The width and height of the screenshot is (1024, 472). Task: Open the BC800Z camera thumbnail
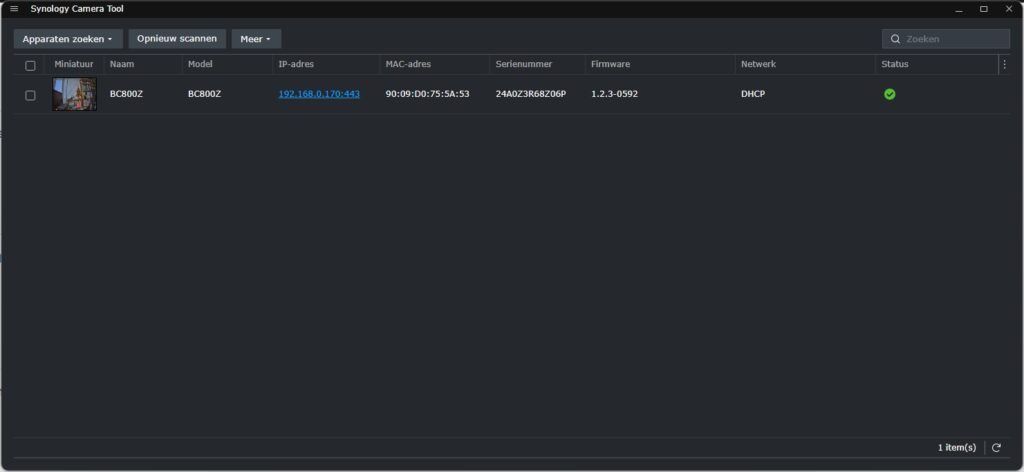point(74,94)
